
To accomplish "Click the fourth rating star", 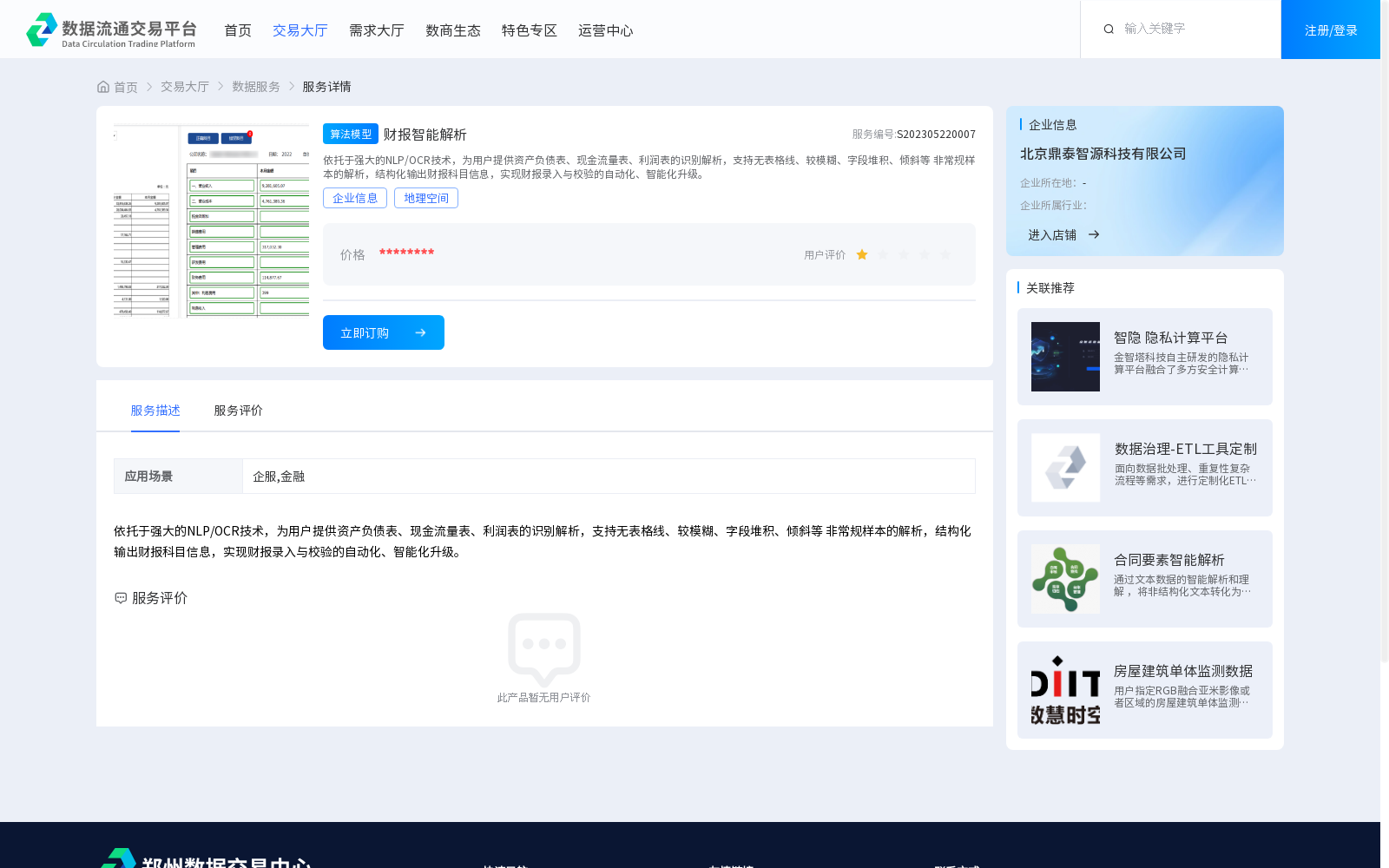I will tap(925, 254).
